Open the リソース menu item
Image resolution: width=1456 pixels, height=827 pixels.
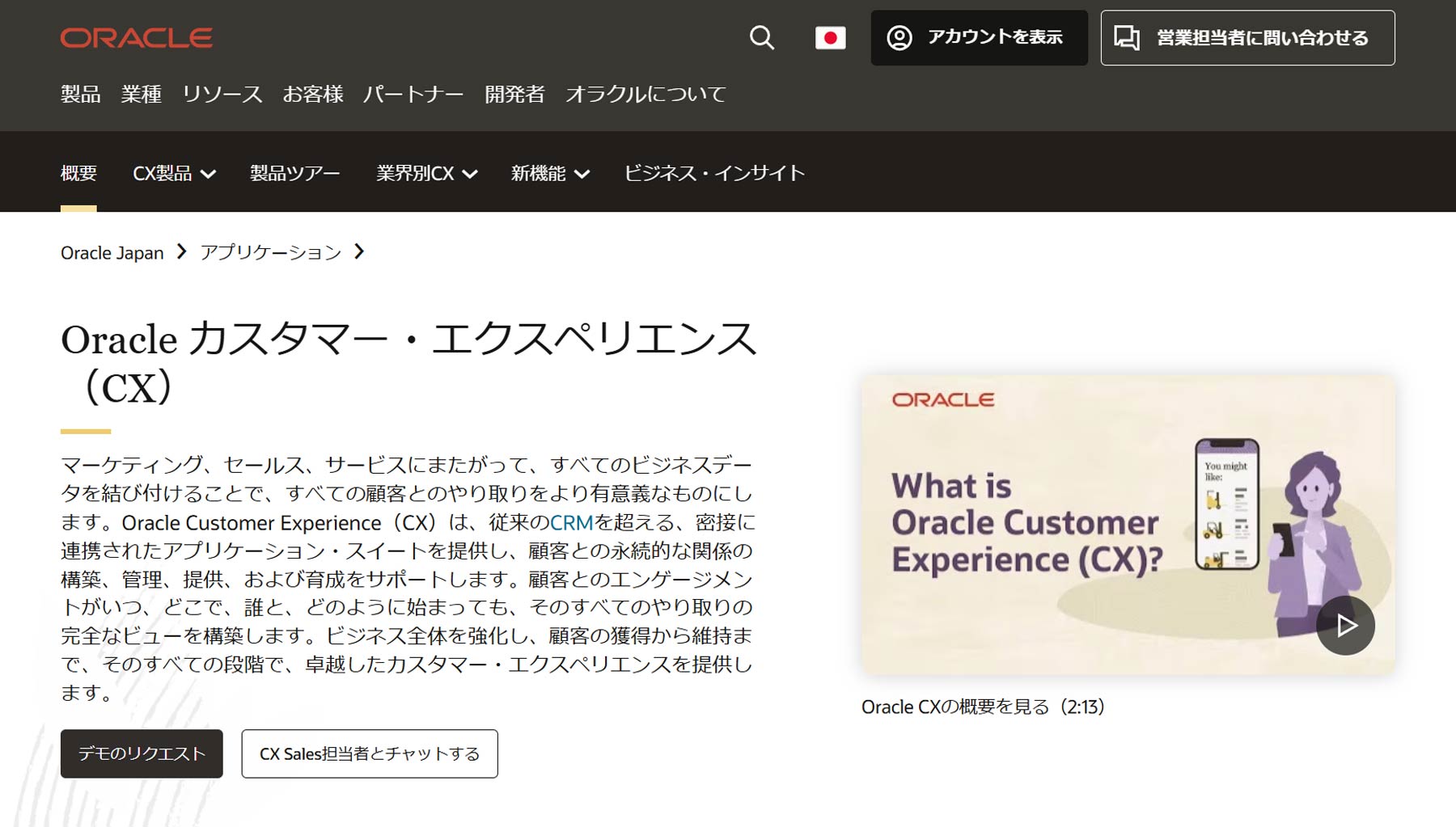tap(222, 95)
